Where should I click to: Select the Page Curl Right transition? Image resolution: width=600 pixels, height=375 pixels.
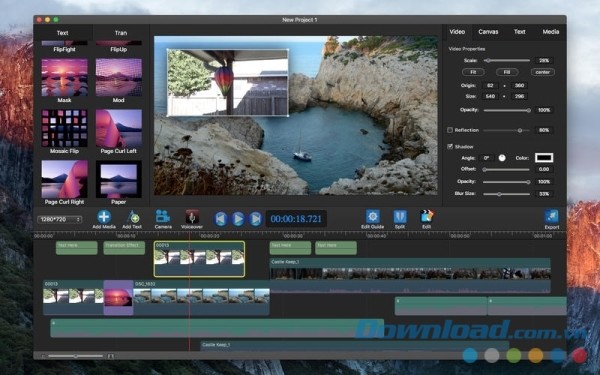point(64,179)
